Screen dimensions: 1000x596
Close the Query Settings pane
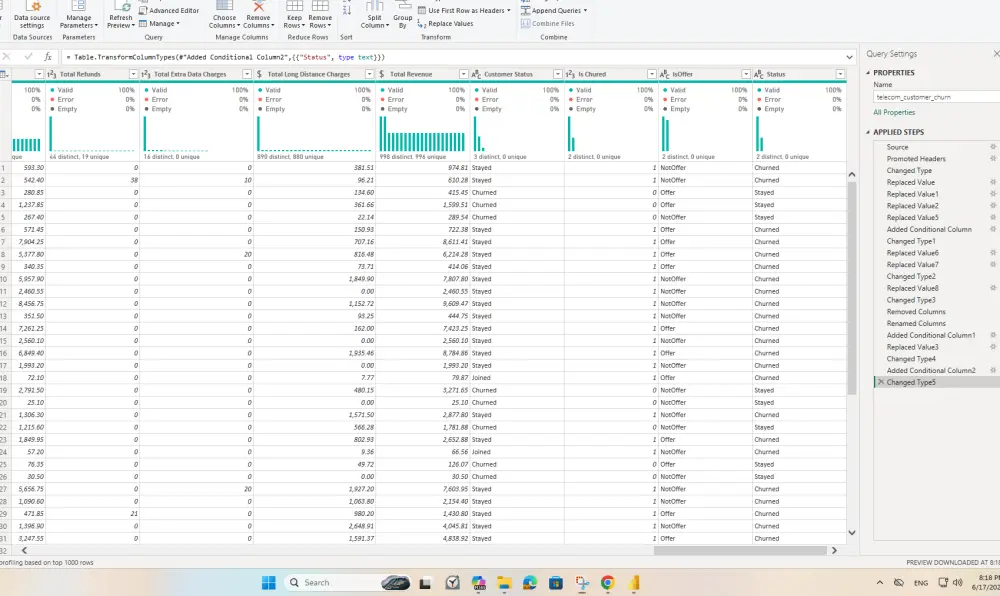[x=996, y=54]
